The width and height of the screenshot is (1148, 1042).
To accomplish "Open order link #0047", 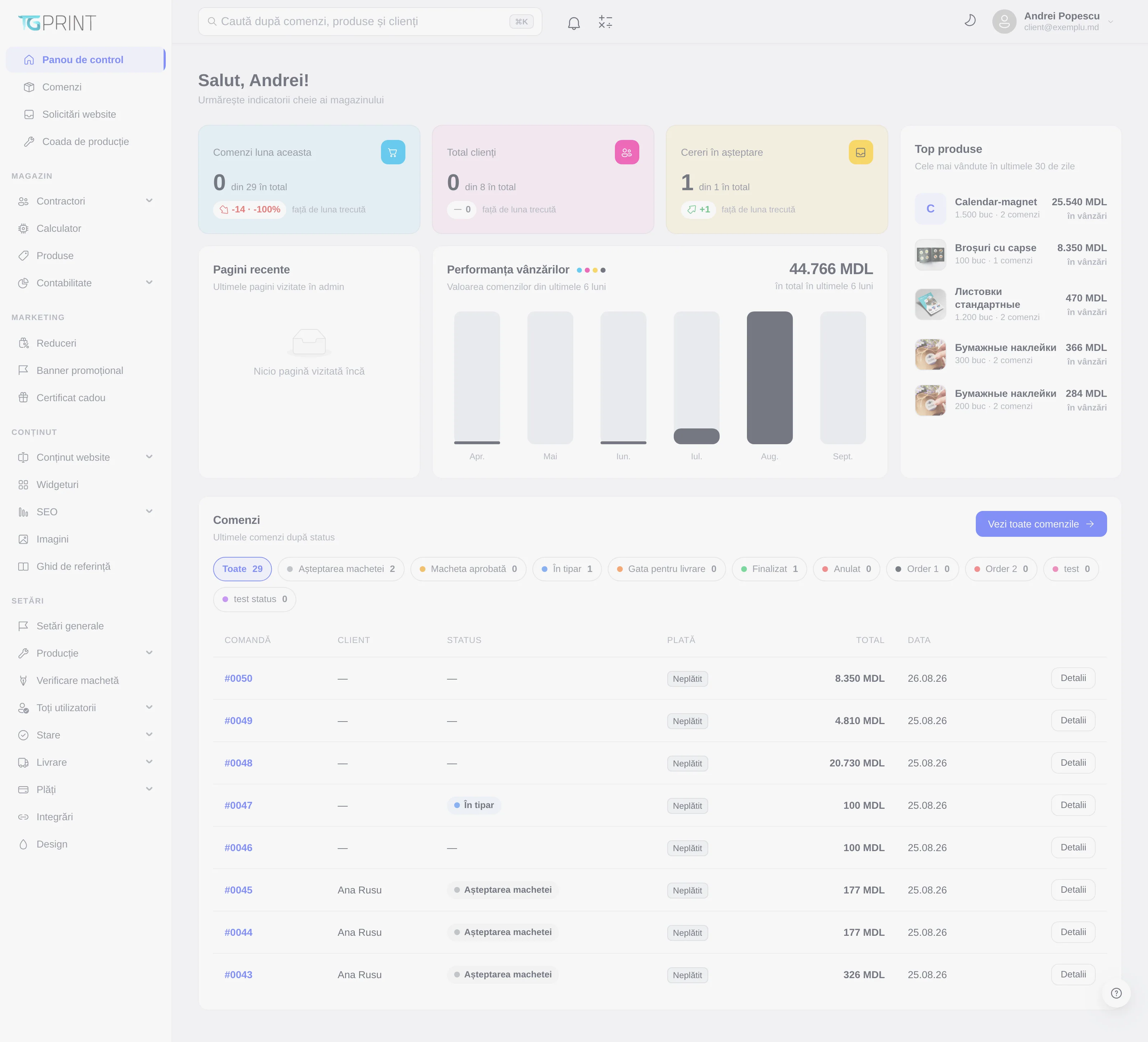I will [238, 805].
